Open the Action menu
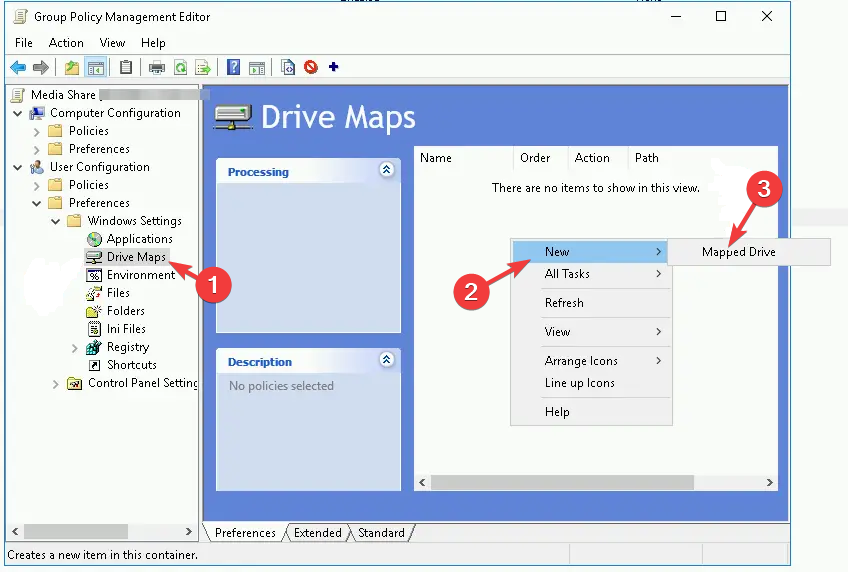Image resolution: width=848 pixels, height=572 pixels. tap(66, 43)
